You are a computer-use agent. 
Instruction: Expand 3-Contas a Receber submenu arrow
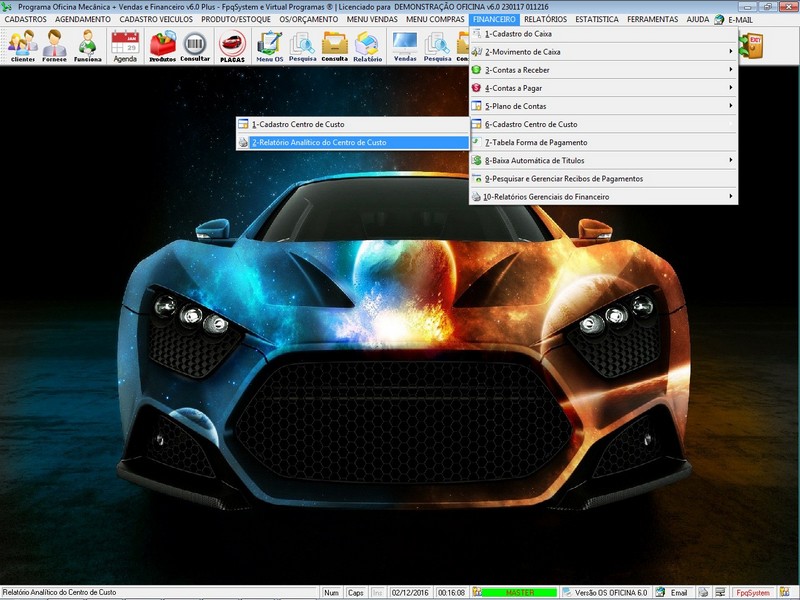tap(731, 69)
